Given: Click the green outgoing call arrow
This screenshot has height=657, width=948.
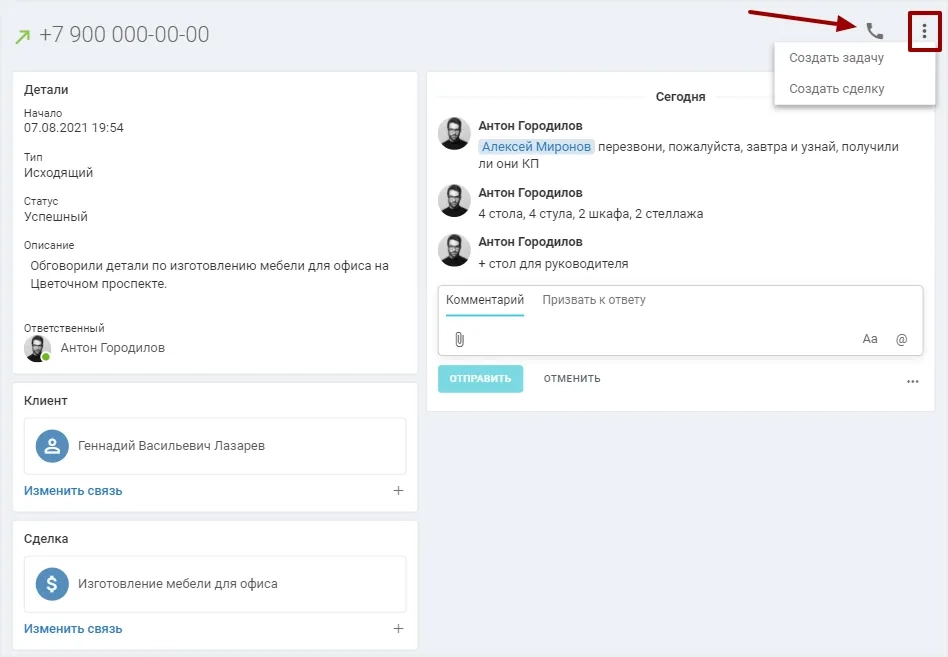Looking at the screenshot, I should click(22, 37).
